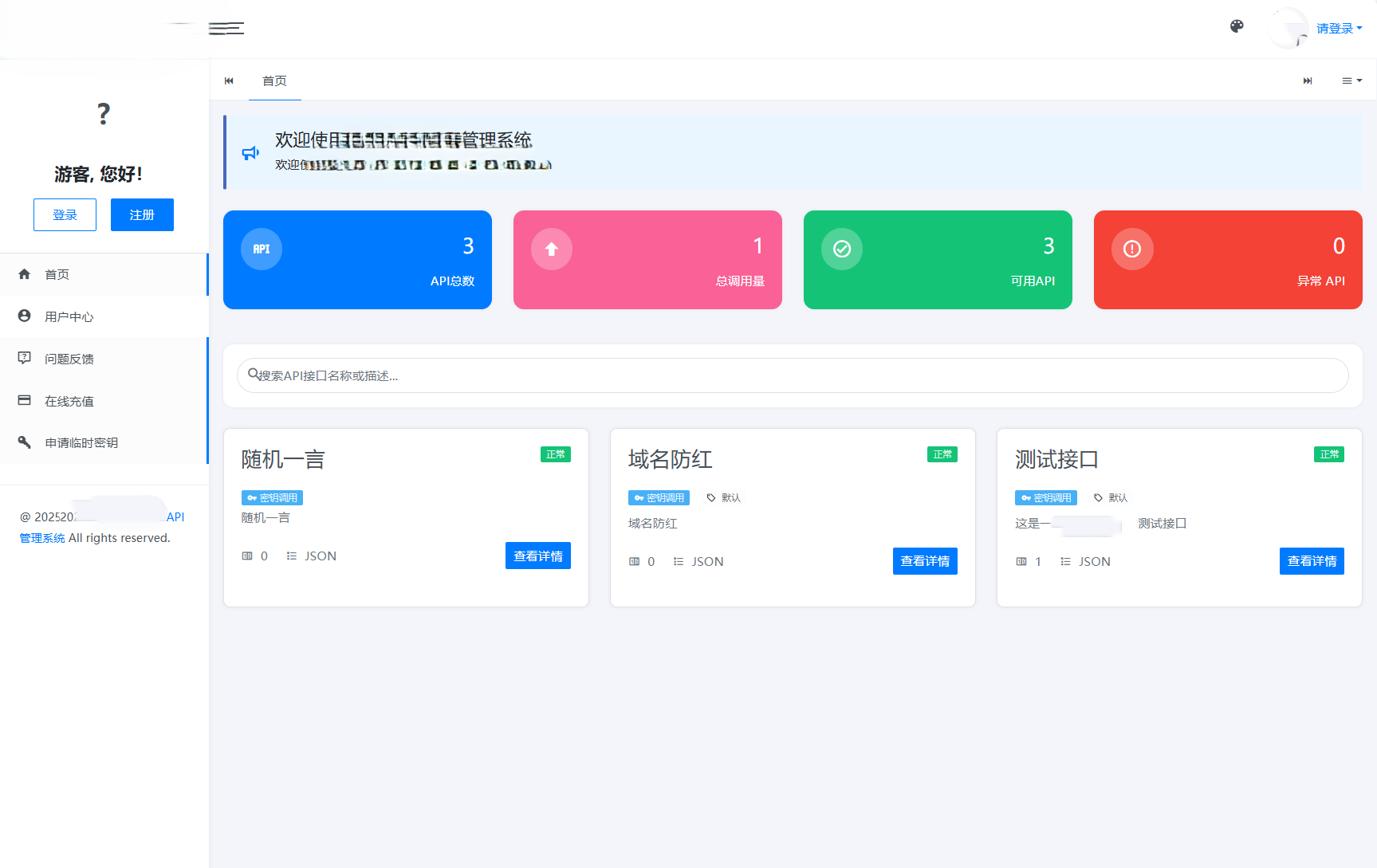Click the scroll tabs left icon

point(229,81)
